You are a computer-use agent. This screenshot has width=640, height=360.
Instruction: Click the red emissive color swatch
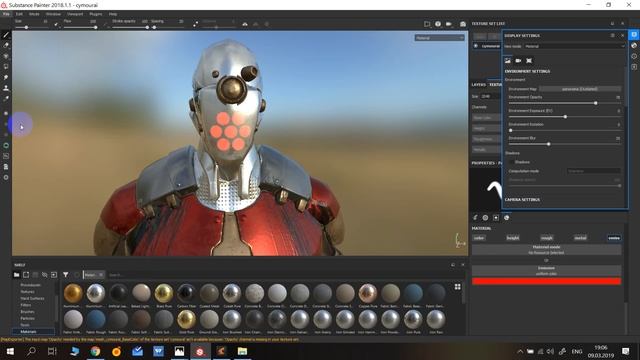click(547, 281)
